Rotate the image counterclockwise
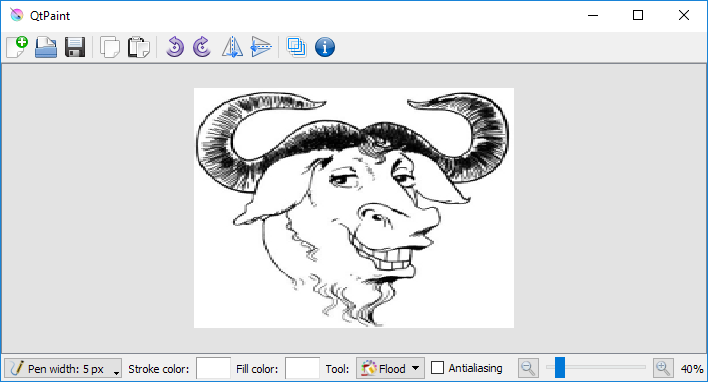Viewport: 708px width, 382px height. [x=175, y=47]
